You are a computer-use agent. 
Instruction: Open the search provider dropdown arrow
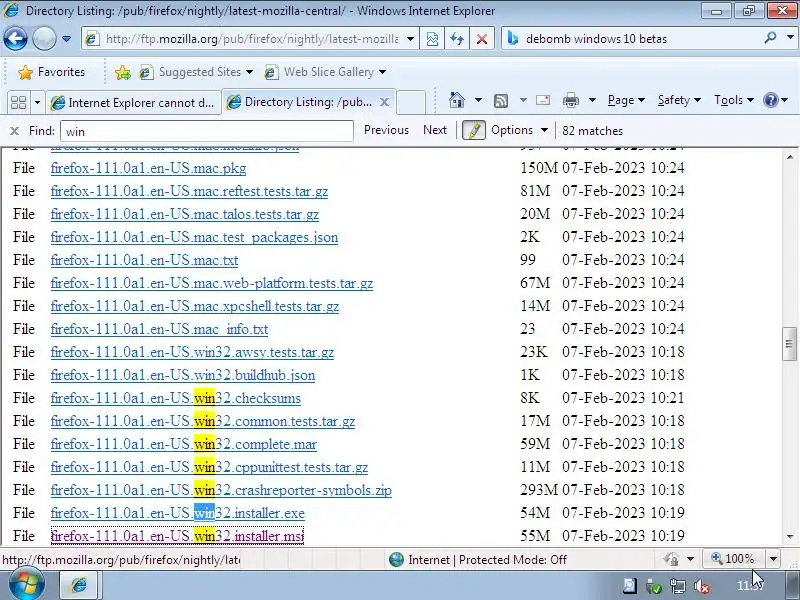click(x=790, y=38)
